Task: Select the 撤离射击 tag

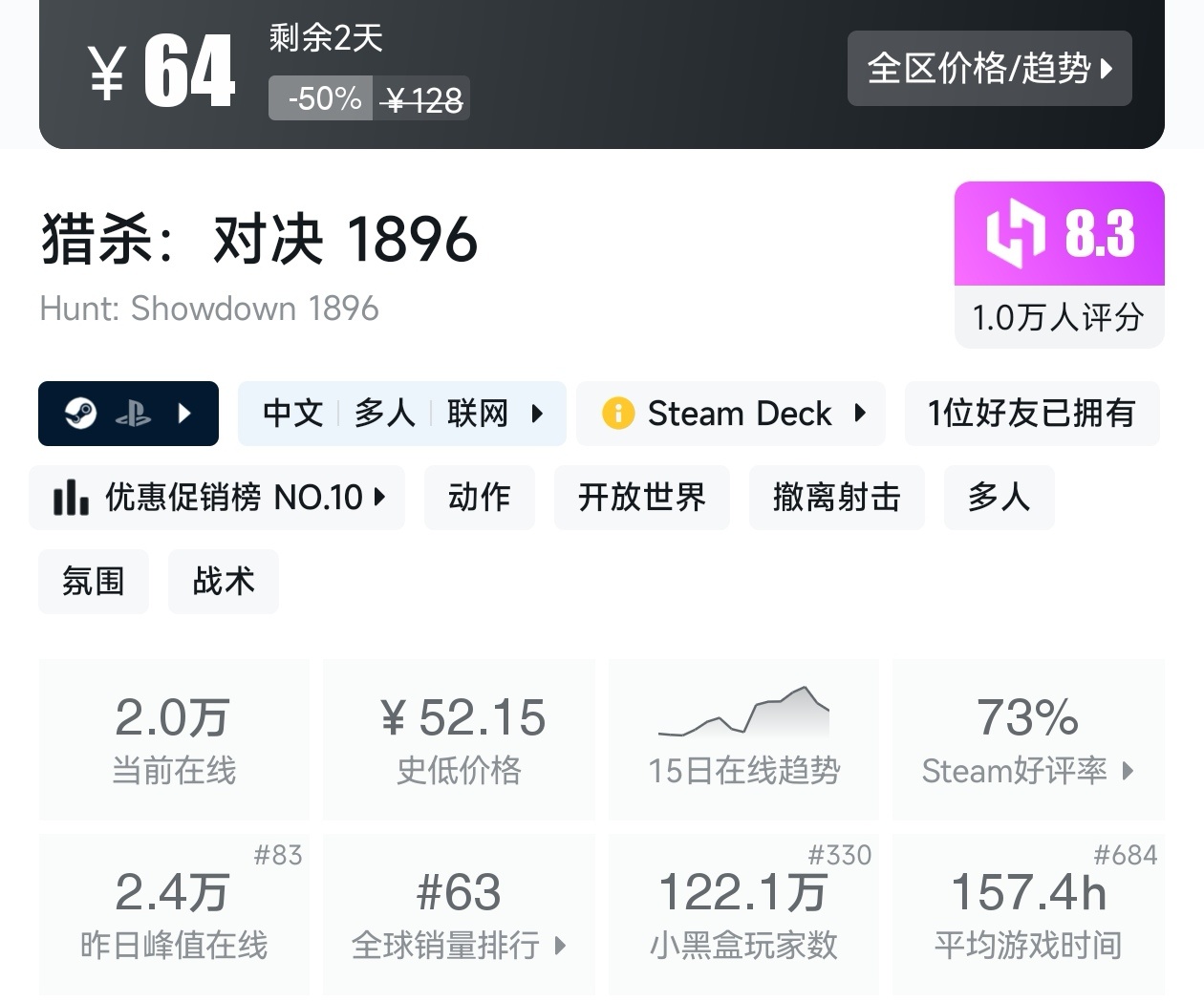Action: pyautogui.click(x=836, y=498)
